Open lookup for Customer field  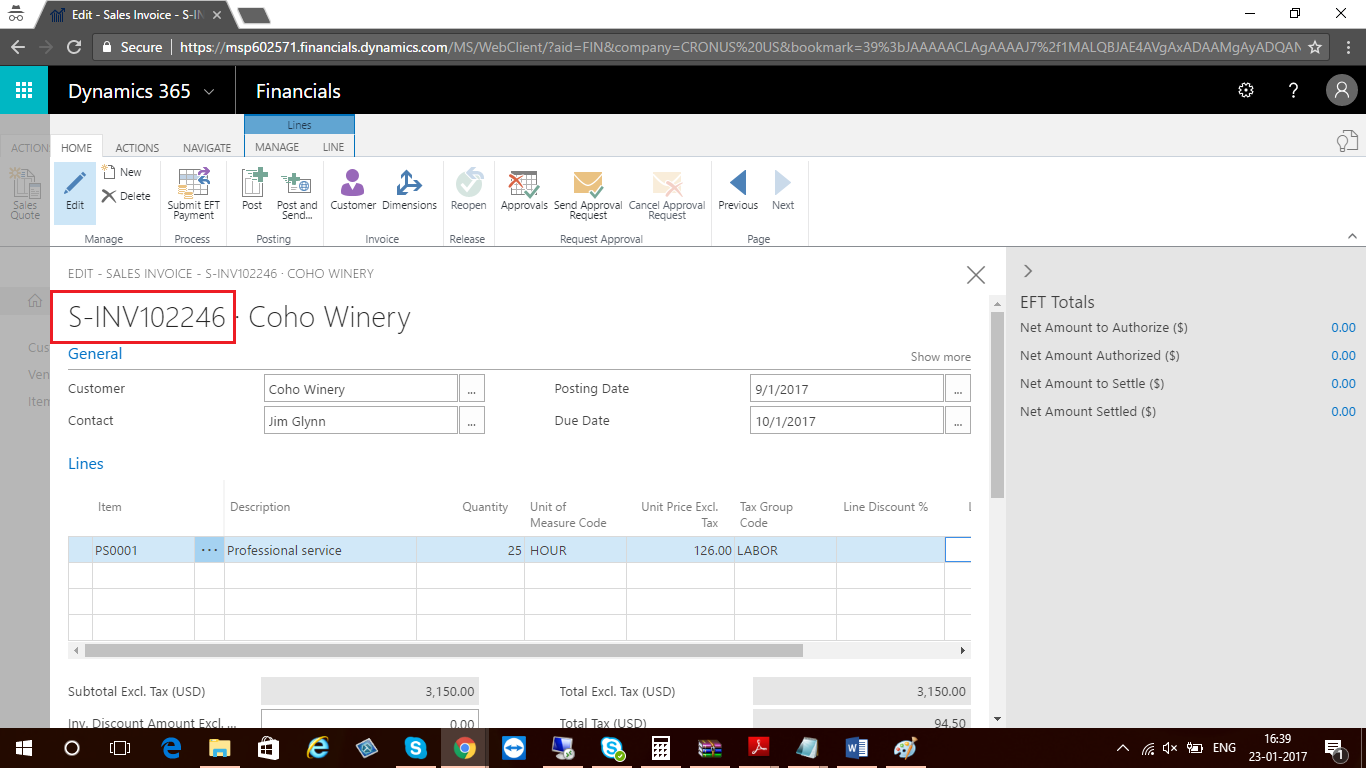click(472, 389)
